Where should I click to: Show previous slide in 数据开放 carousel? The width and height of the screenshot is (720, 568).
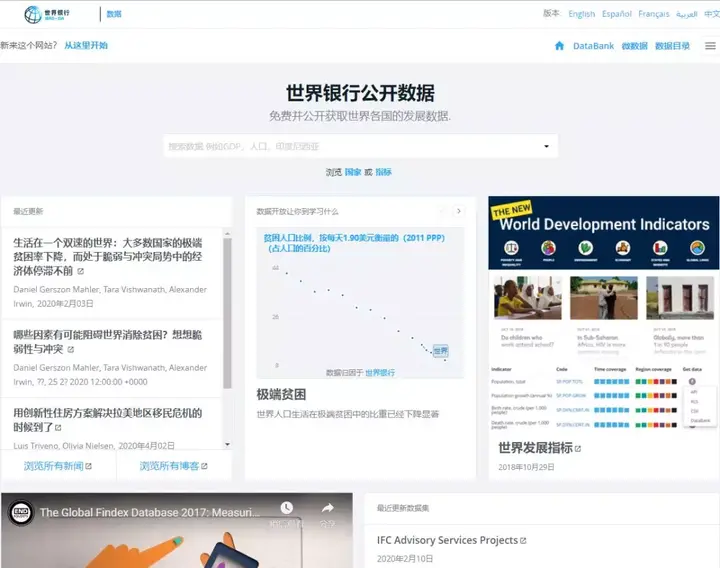pyautogui.click(x=443, y=211)
